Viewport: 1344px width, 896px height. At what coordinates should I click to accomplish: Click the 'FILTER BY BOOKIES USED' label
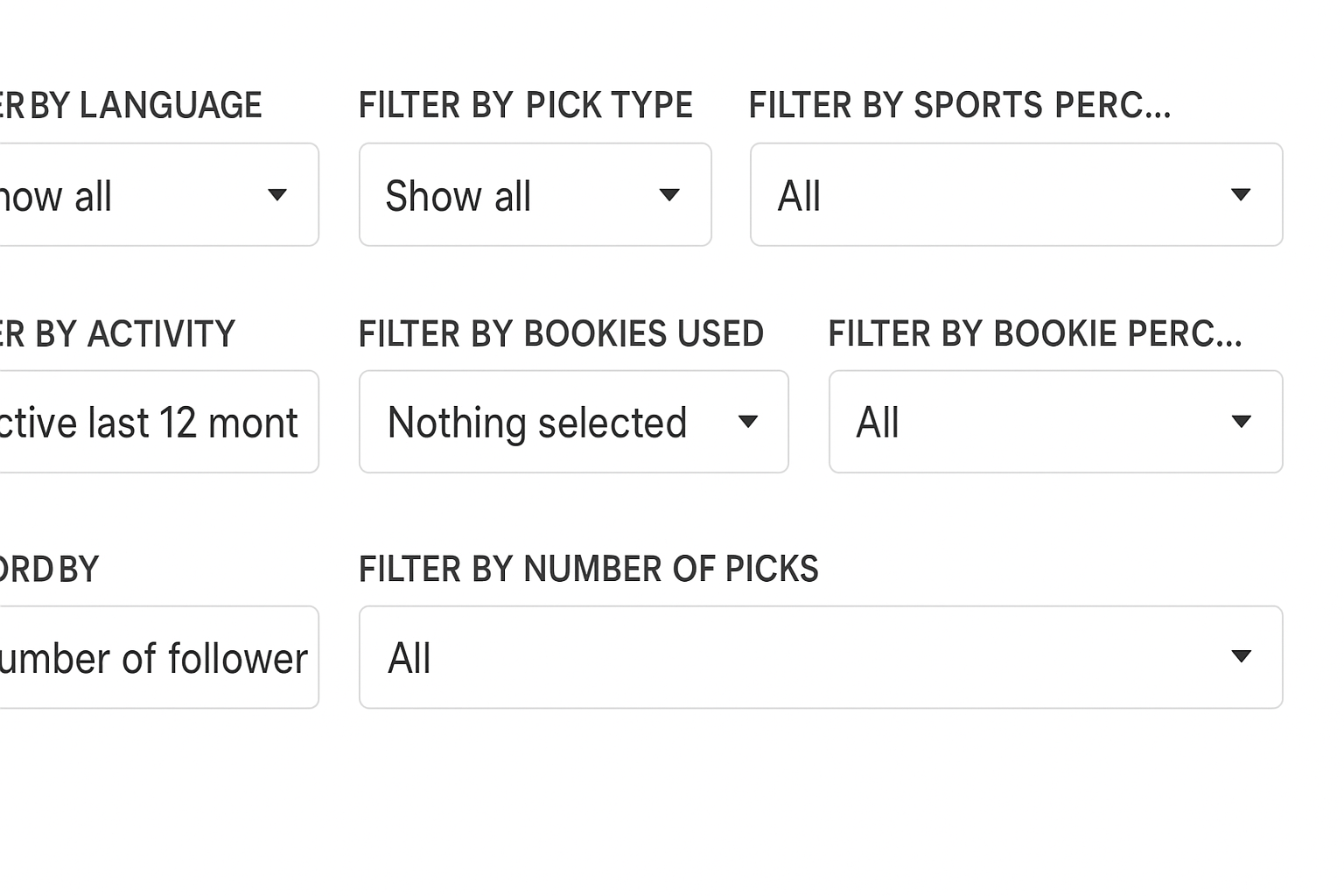tap(561, 334)
